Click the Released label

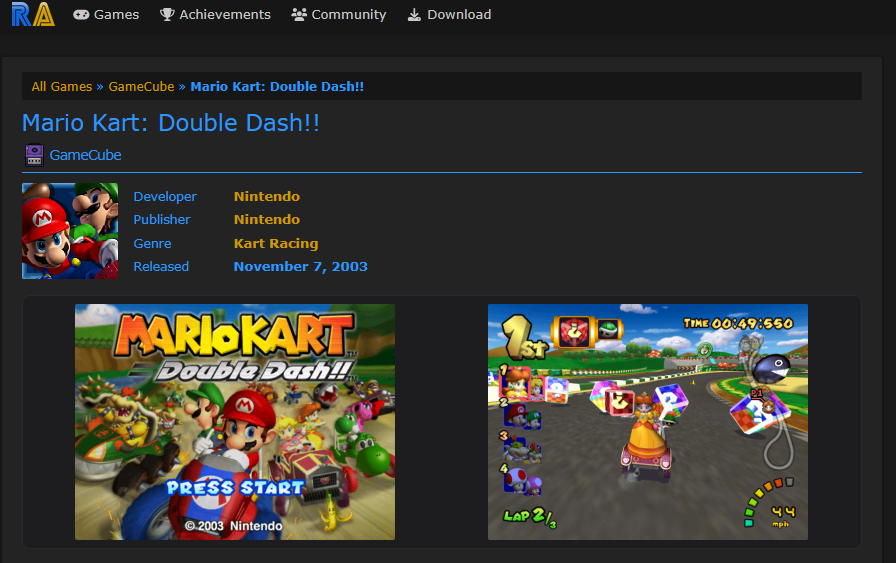161,266
